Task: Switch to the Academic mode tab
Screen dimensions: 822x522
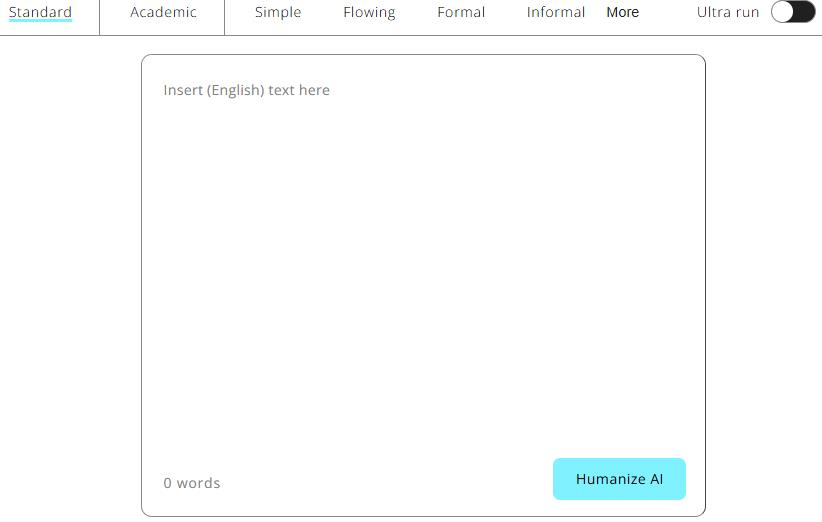Action: [163, 13]
